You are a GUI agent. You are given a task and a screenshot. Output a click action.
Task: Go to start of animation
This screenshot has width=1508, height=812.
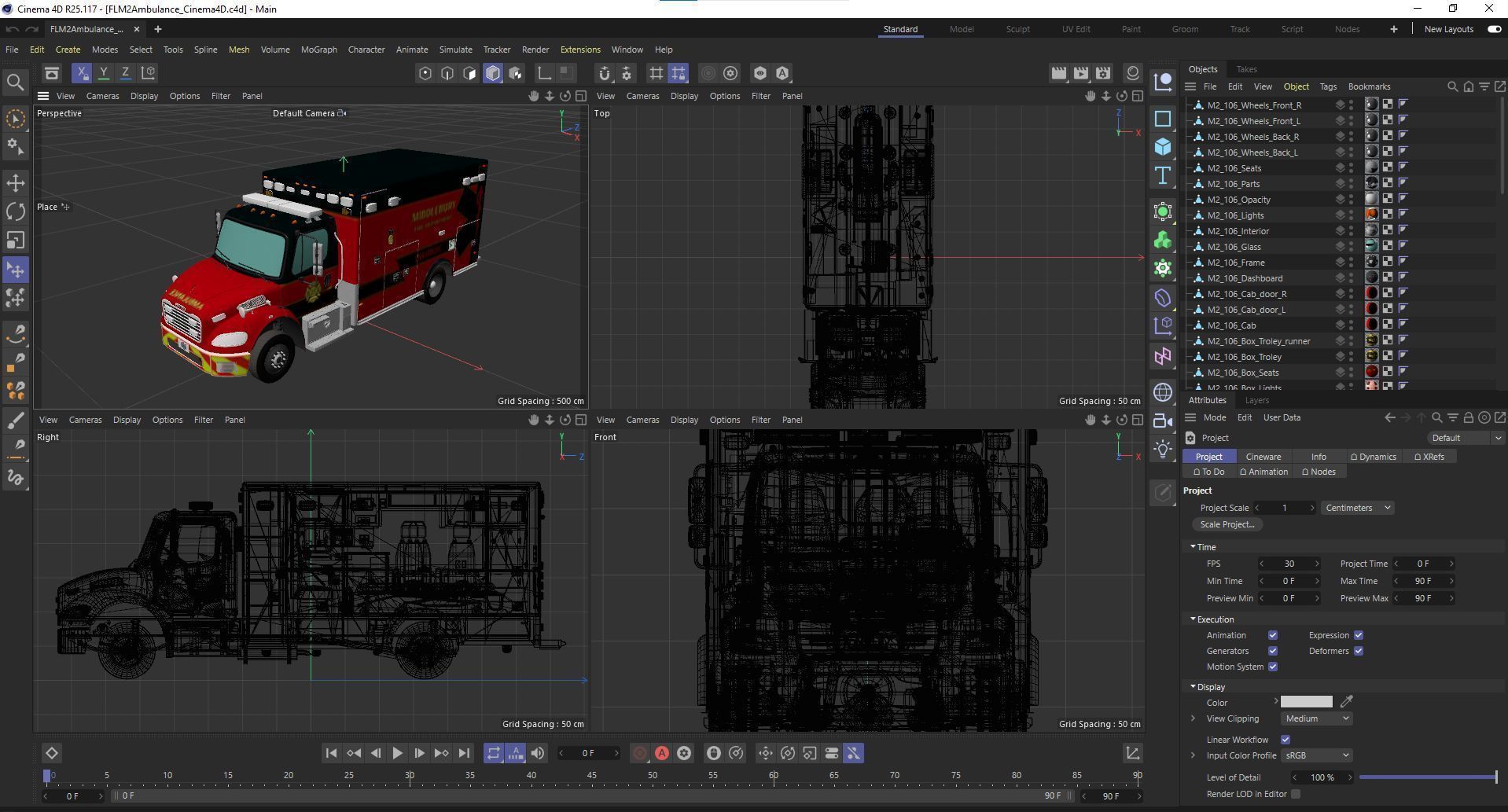tap(331, 753)
